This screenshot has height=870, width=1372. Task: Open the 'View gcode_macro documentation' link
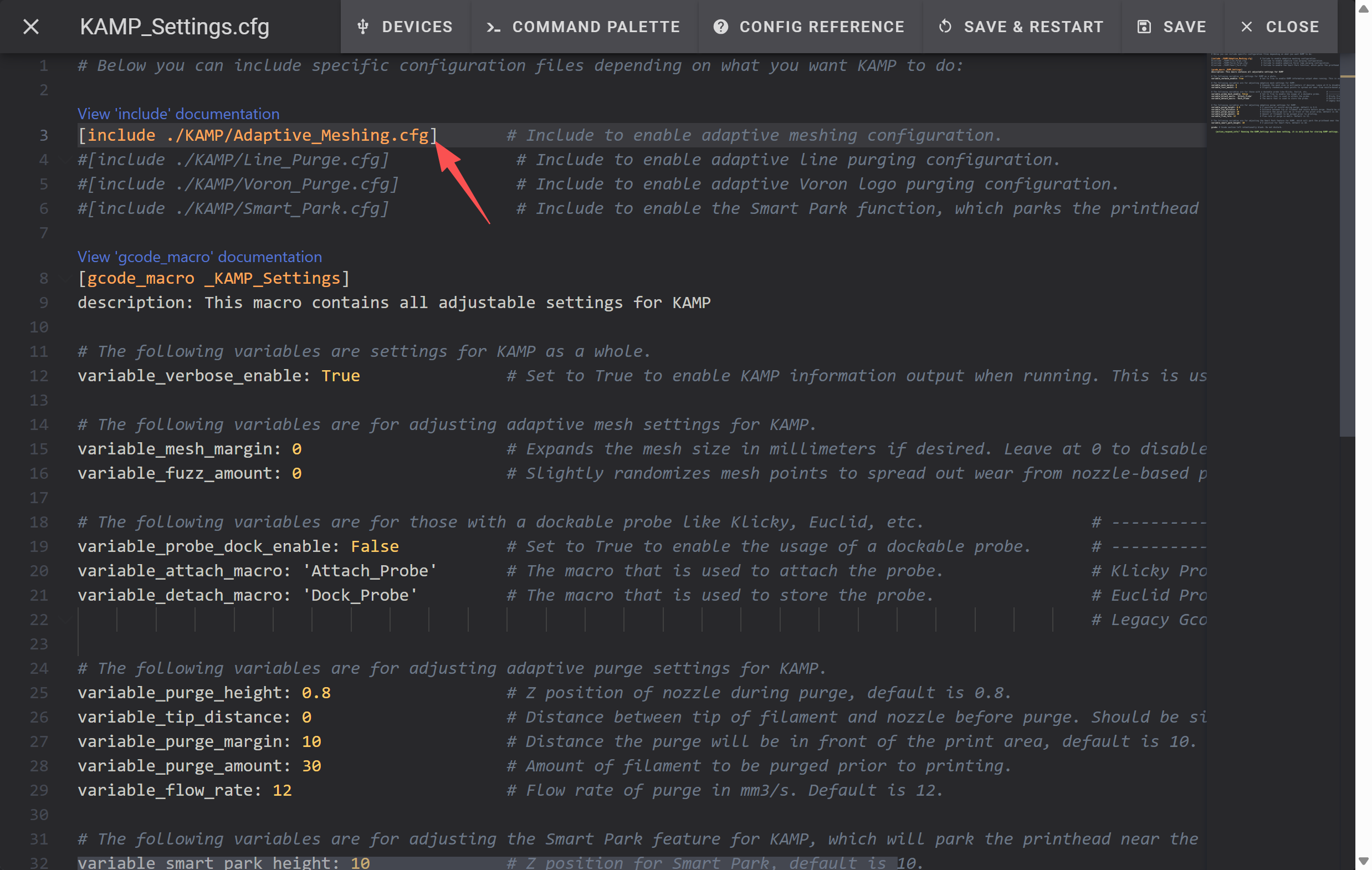[x=199, y=257]
